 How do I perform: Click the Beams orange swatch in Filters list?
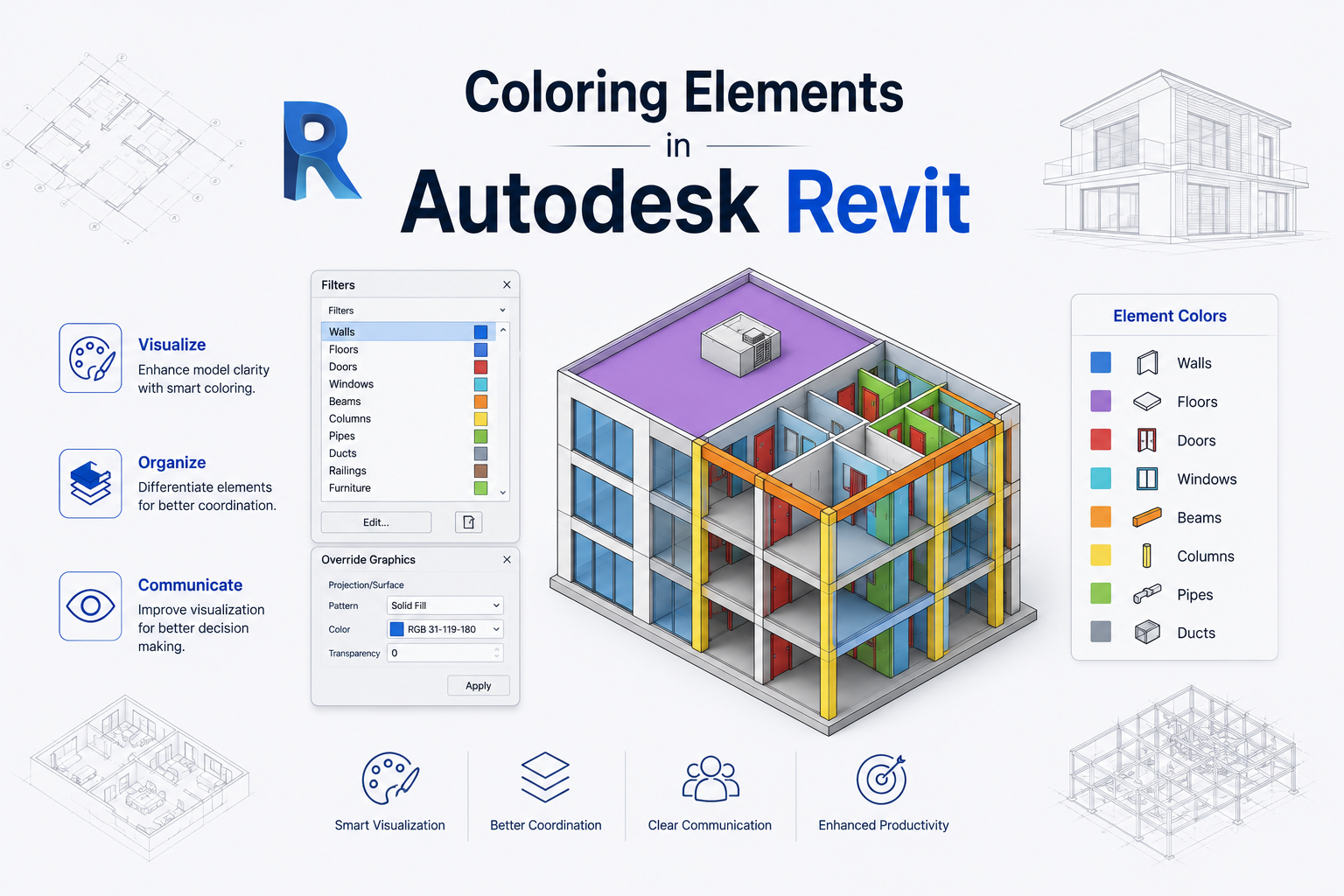(x=480, y=402)
